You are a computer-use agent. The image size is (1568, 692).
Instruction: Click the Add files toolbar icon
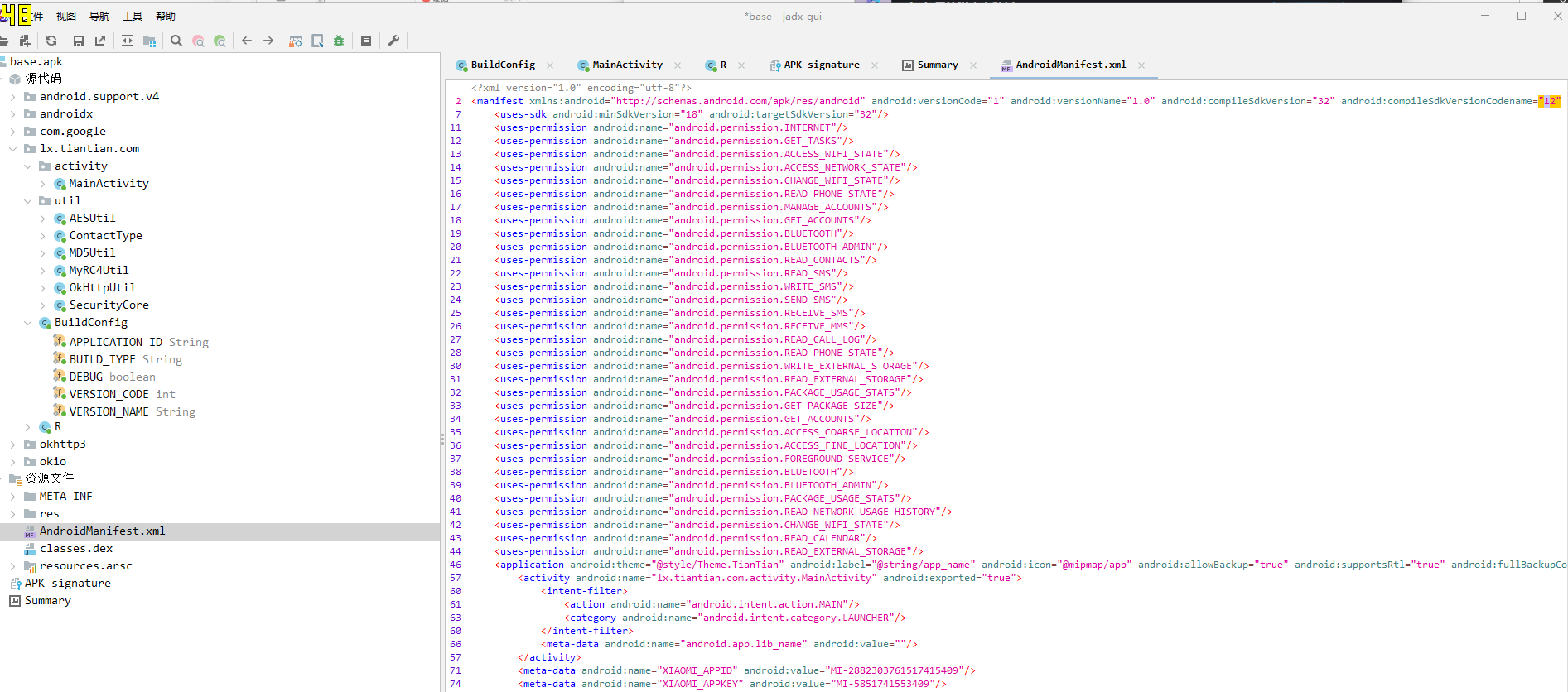[x=25, y=41]
